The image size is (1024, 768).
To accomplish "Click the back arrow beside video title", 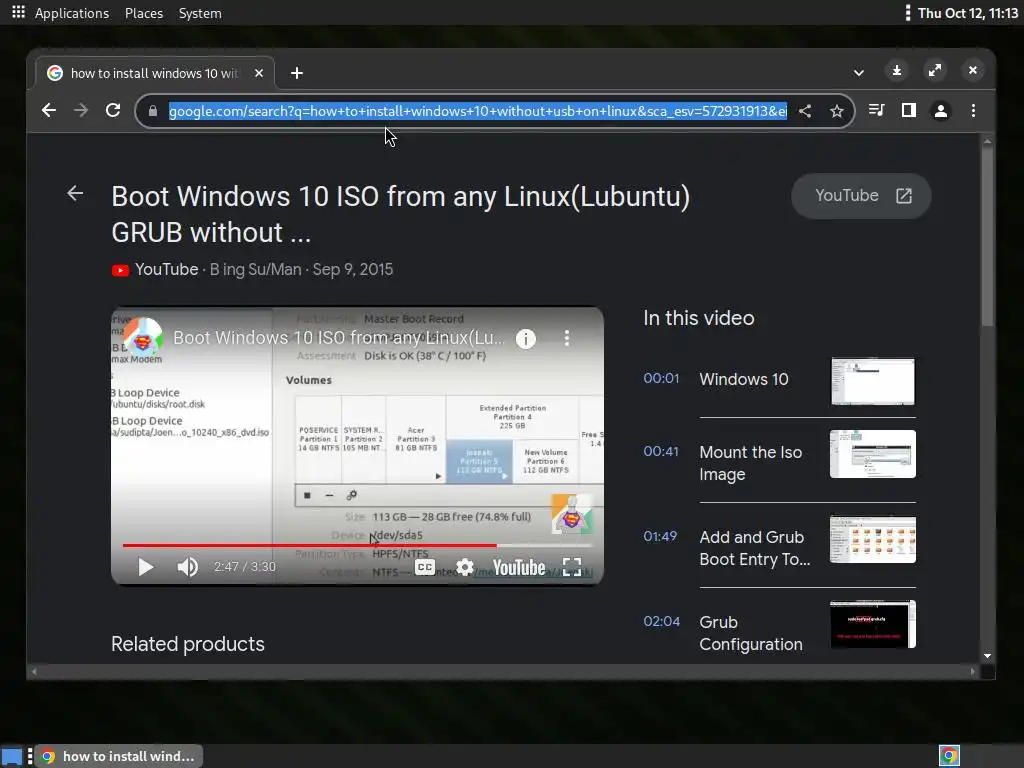I will click(75, 193).
